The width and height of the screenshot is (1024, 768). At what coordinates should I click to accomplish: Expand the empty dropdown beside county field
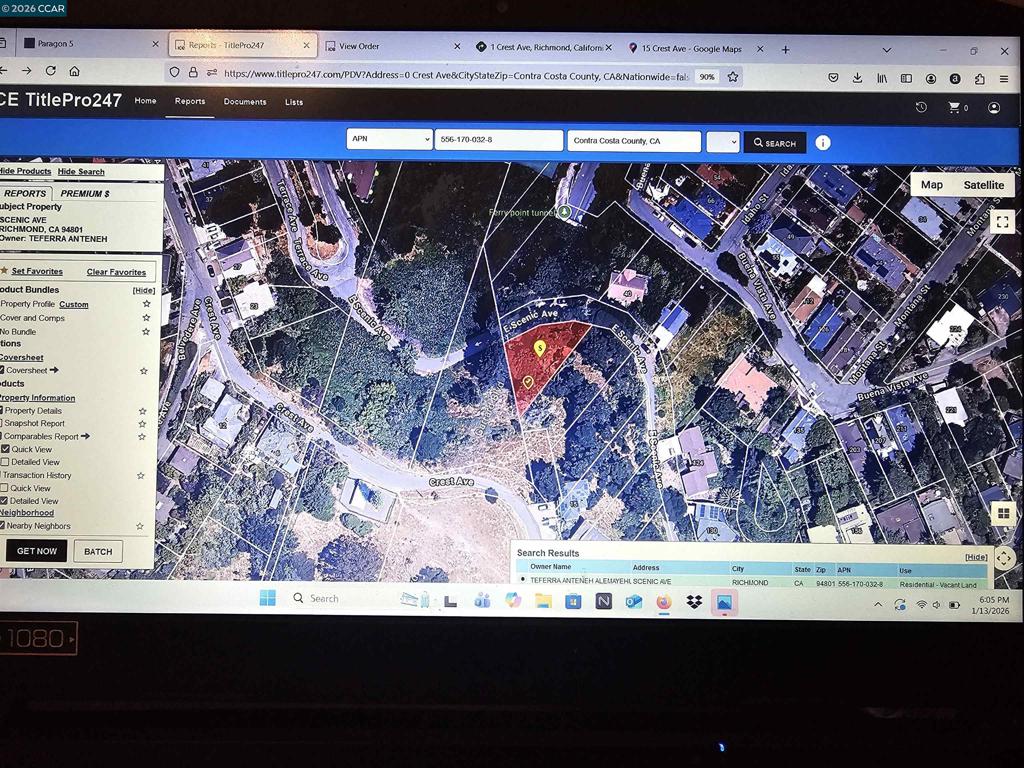722,143
